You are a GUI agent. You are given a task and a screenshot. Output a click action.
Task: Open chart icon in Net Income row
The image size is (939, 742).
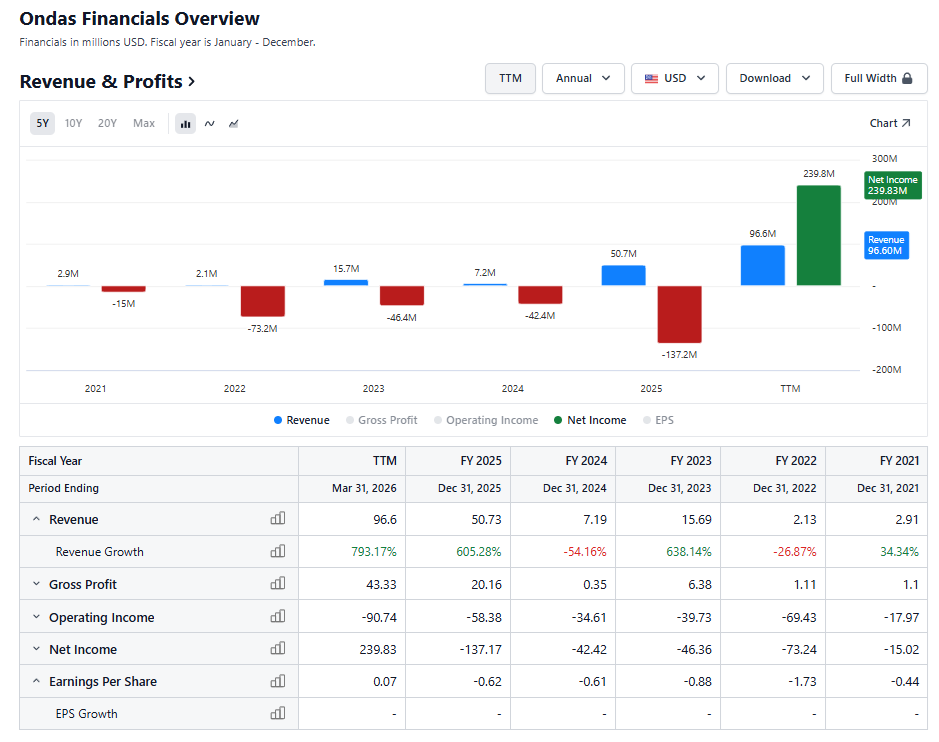click(277, 649)
